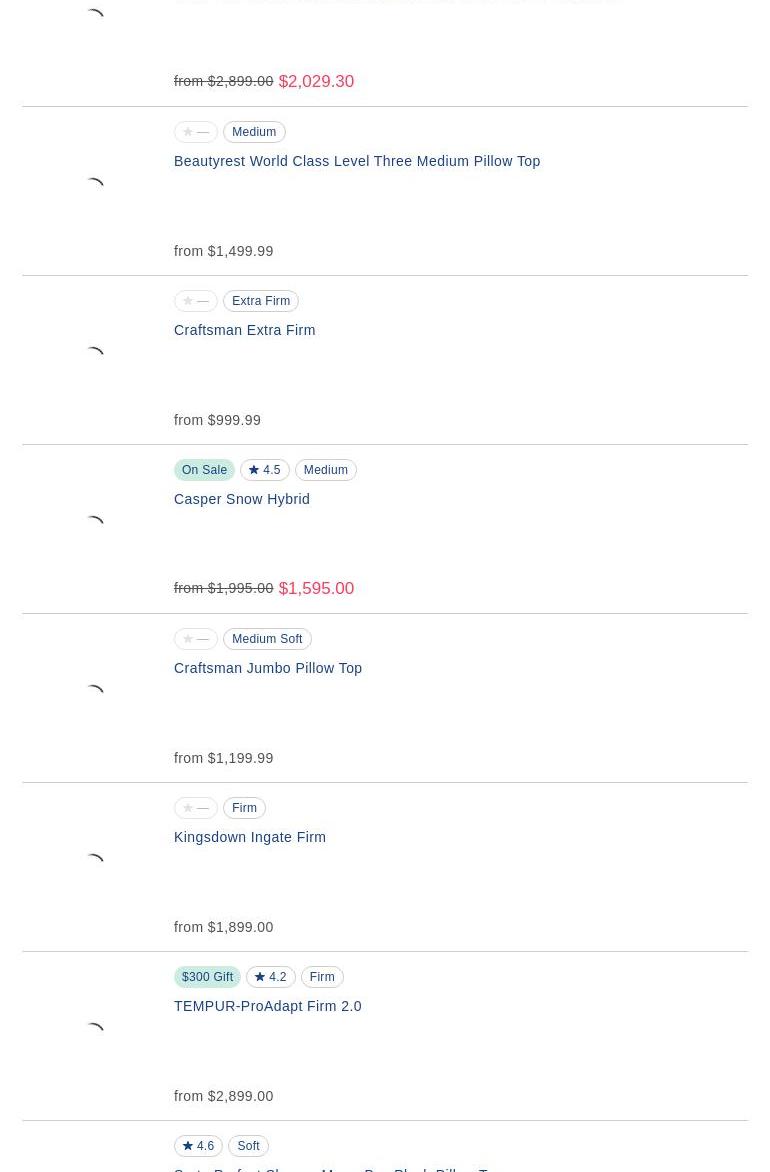Viewport: 770px width, 1172px height.
Task: Select the Kingsdown Ingate Firm product link
Action: 250,837
